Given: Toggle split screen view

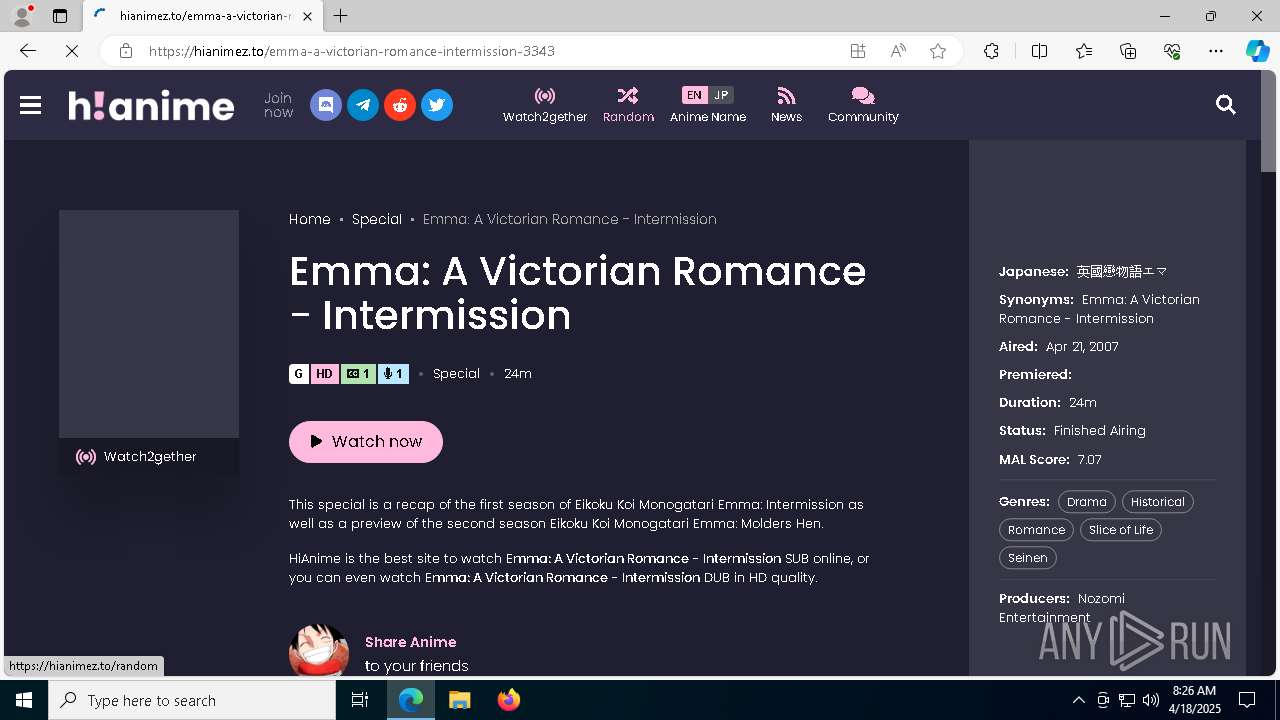Looking at the screenshot, I should (x=1039, y=51).
